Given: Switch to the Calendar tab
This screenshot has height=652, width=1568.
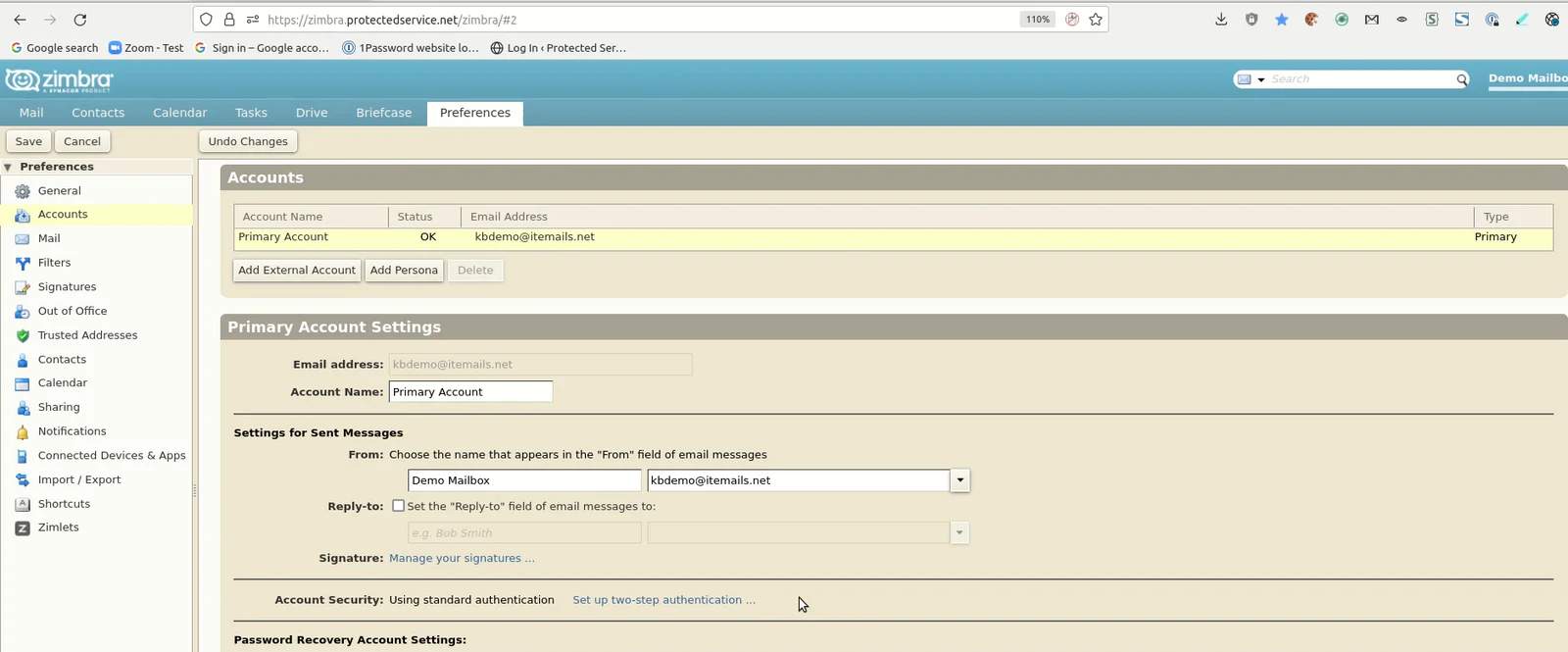Looking at the screenshot, I should [x=180, y=113].
